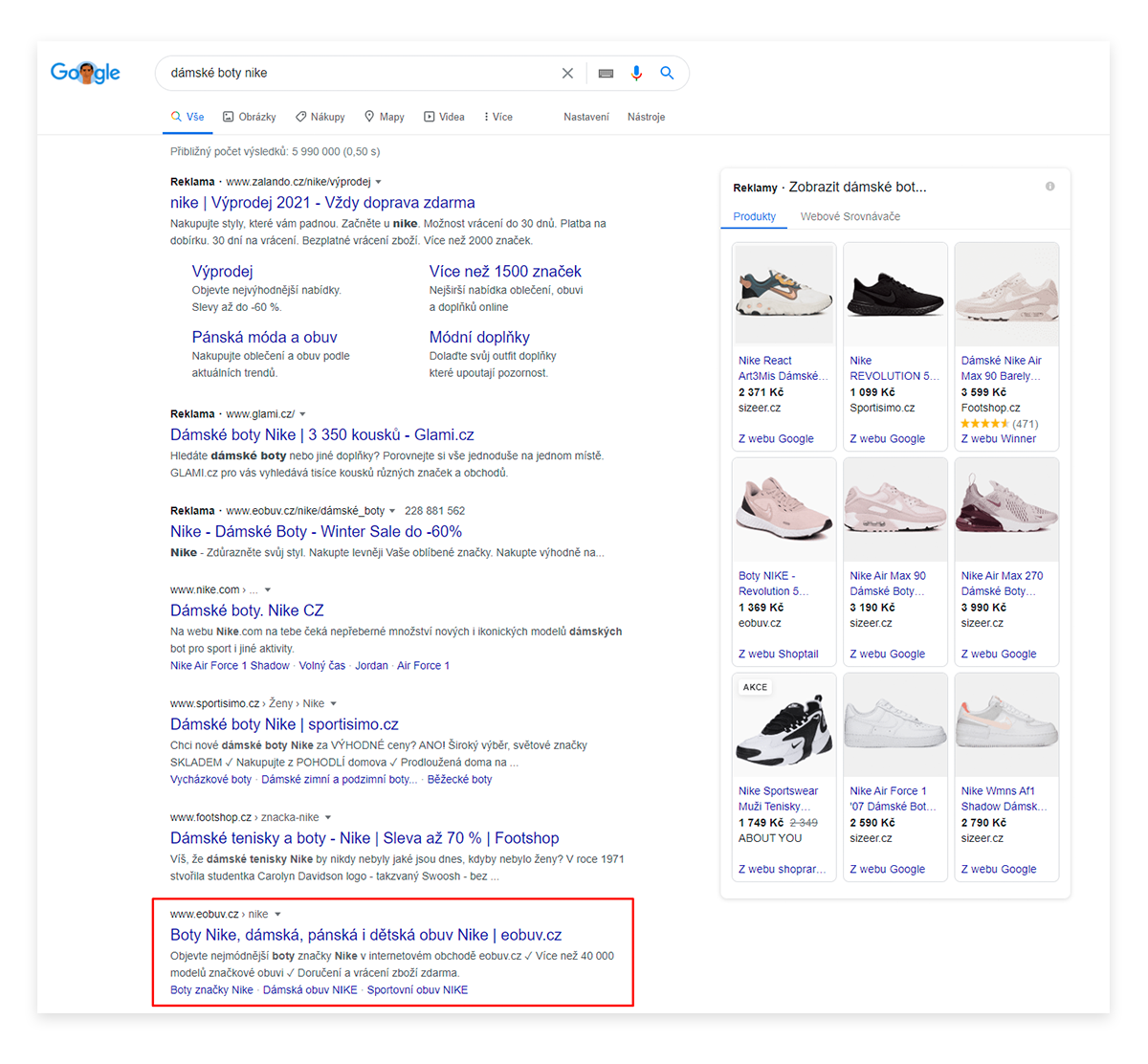Viewport: 1148px width, 1064px height.
Task: Click the Google logo
Action: pos(85,73)
